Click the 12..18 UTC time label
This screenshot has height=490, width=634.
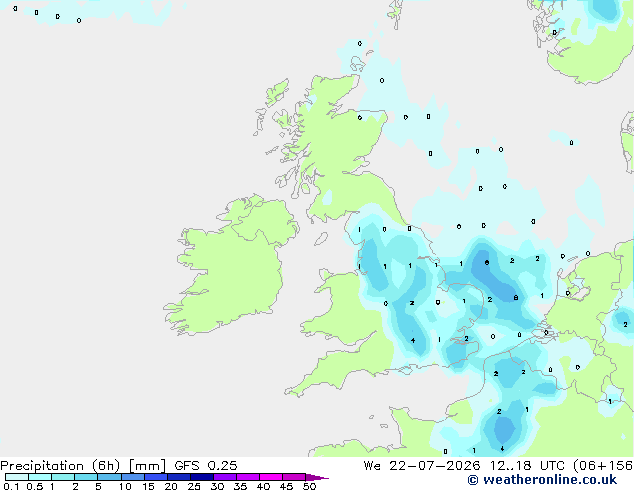point(526,466)
